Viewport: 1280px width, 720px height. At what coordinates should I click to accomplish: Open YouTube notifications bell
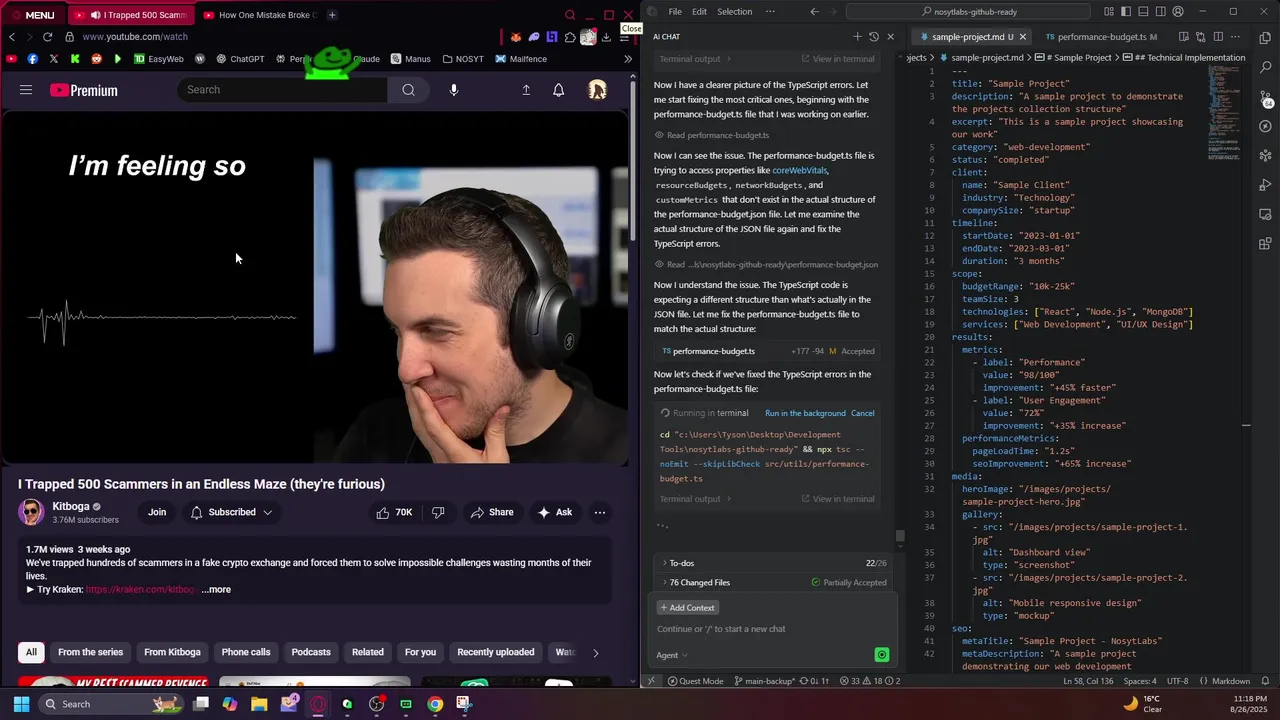(558, 90)
